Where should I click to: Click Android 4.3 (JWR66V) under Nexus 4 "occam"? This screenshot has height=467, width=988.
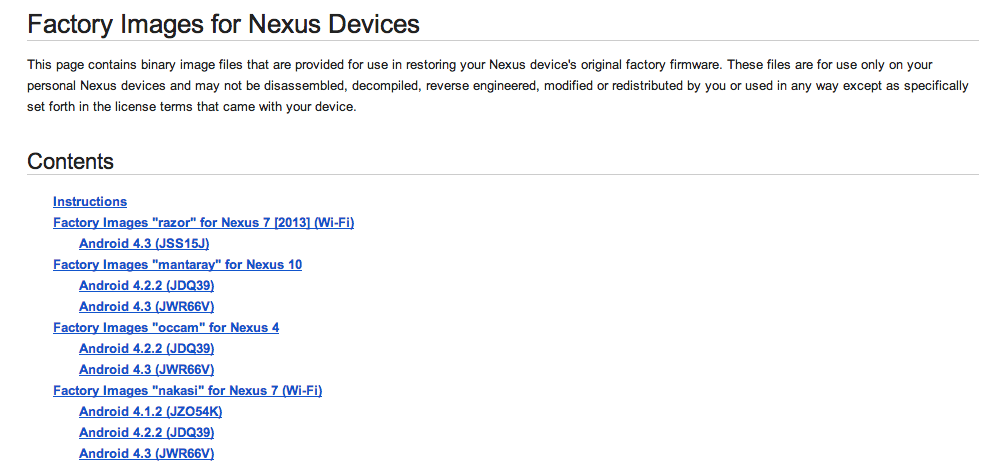[x=146, y=370]
